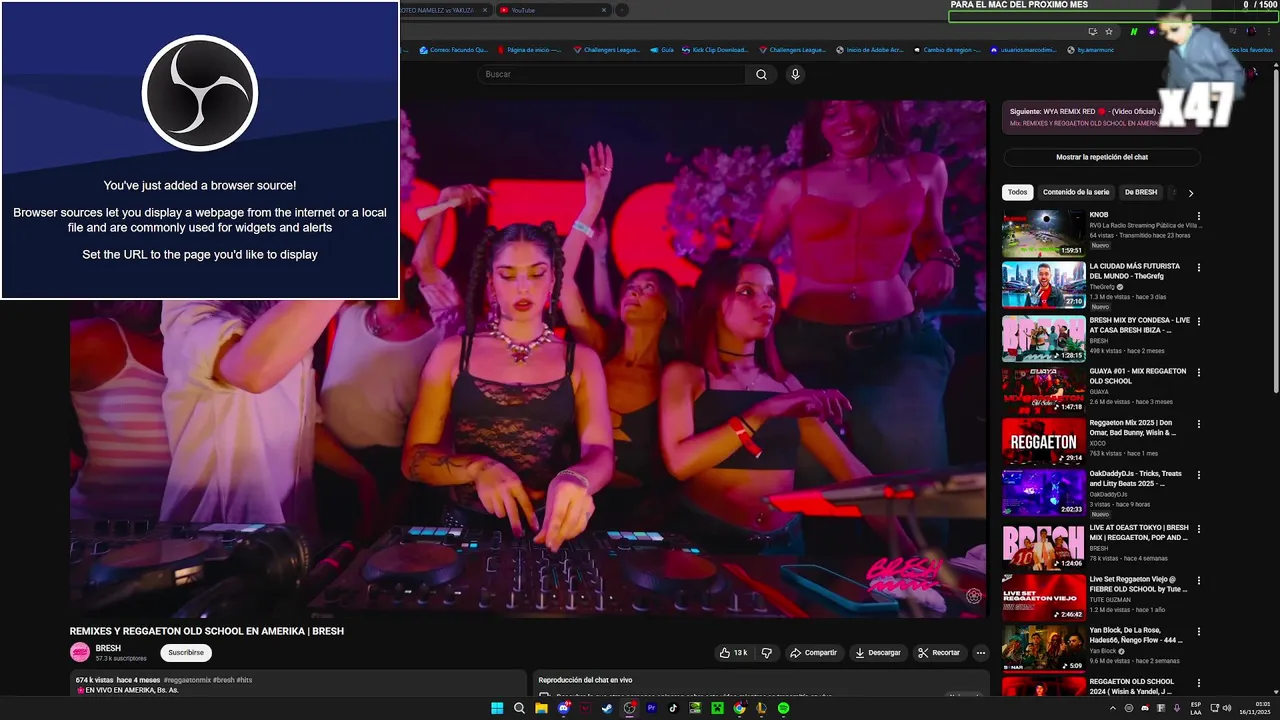Close the YouTube browser tab
This screenshot has width=1280, height=720.
pos(604,10)
